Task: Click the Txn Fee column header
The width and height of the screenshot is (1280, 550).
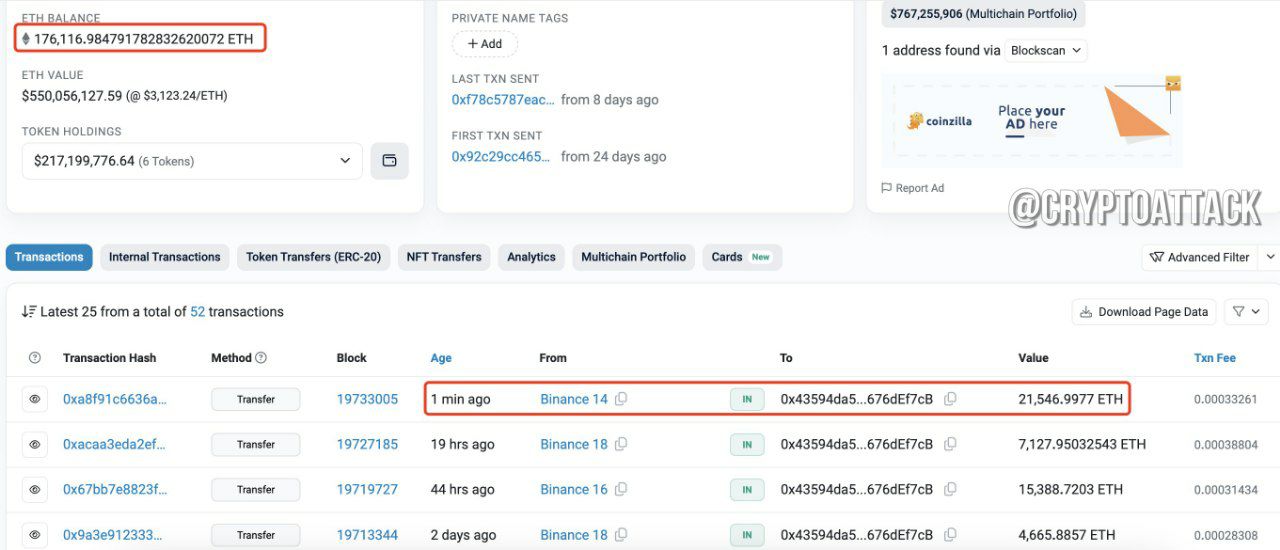Action: point(1215,358)
